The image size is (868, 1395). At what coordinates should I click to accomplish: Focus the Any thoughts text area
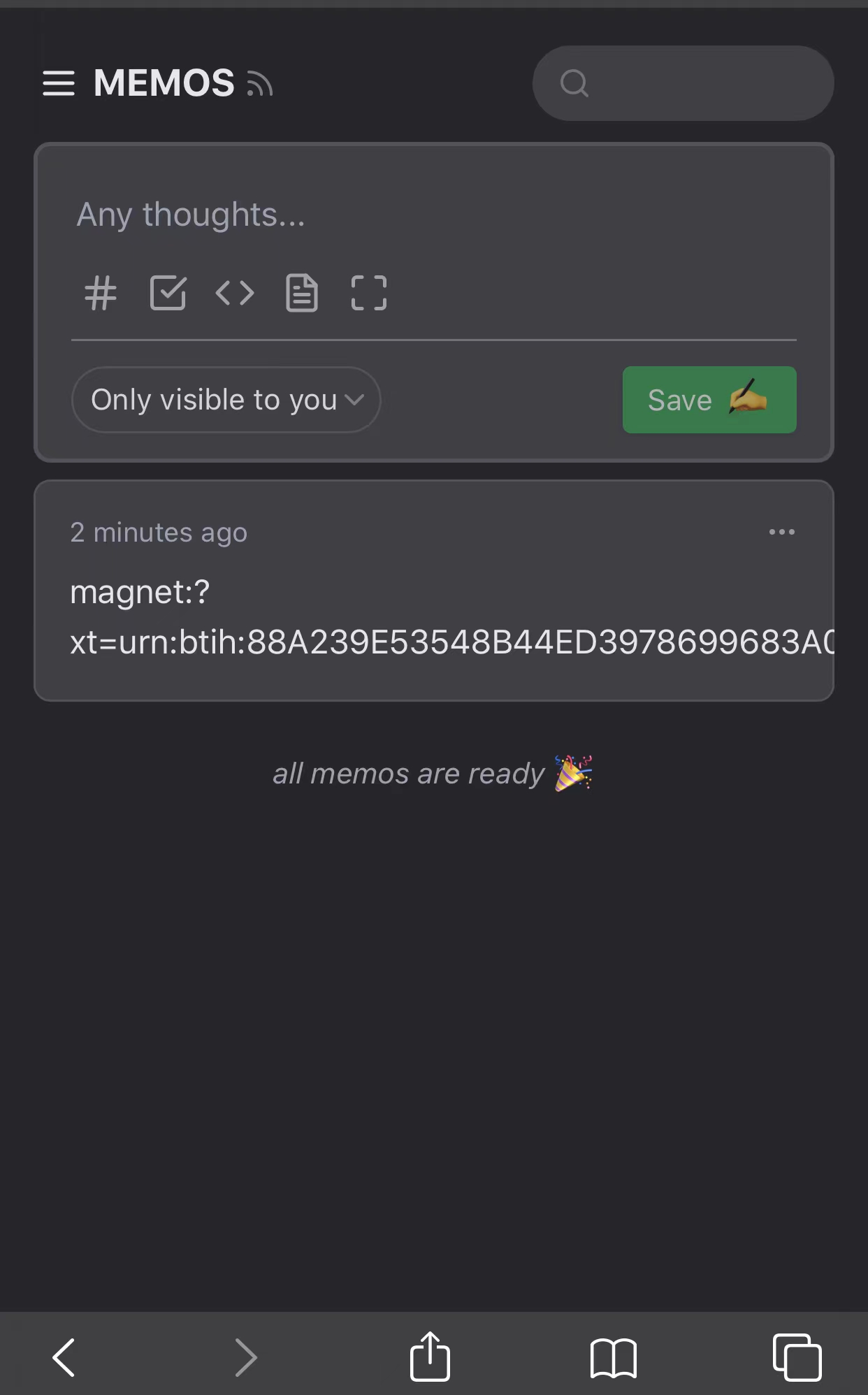point(433,215)
